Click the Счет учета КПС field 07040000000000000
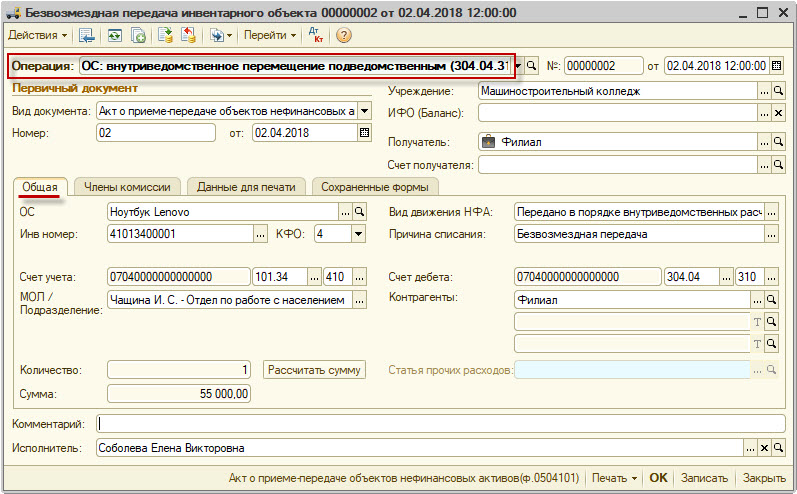 click(x=179, y=277)
